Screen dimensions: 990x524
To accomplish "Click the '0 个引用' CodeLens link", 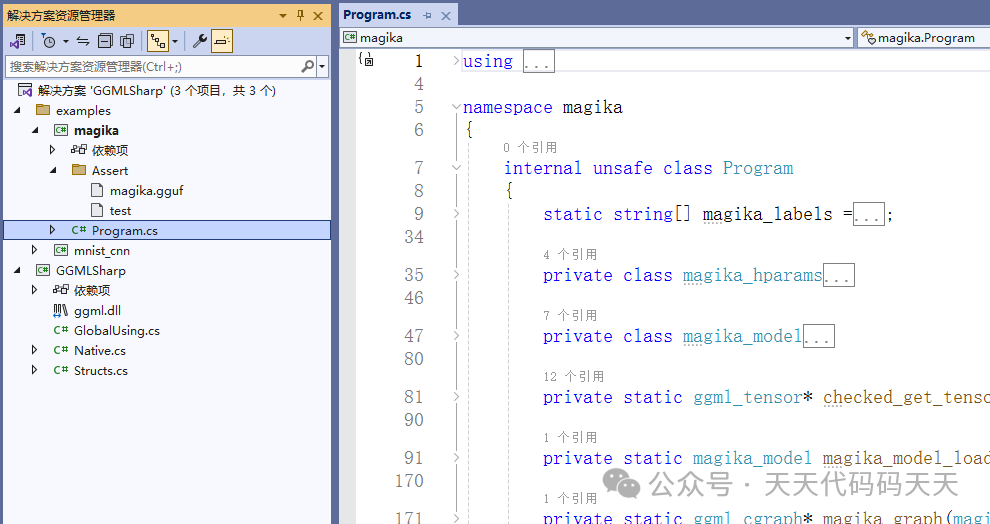I will click(x=530, y=148).
